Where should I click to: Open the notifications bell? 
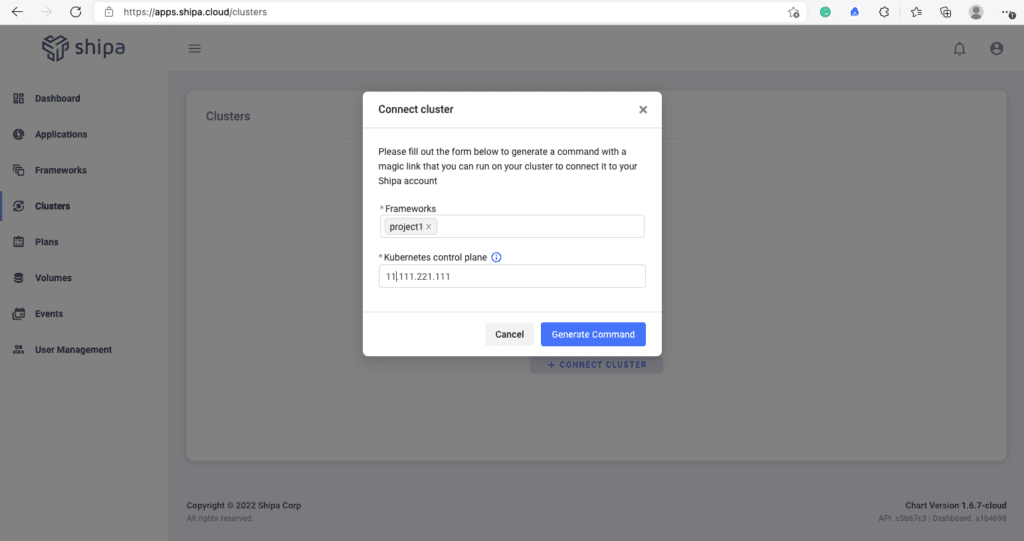click(x=959, y=49)
